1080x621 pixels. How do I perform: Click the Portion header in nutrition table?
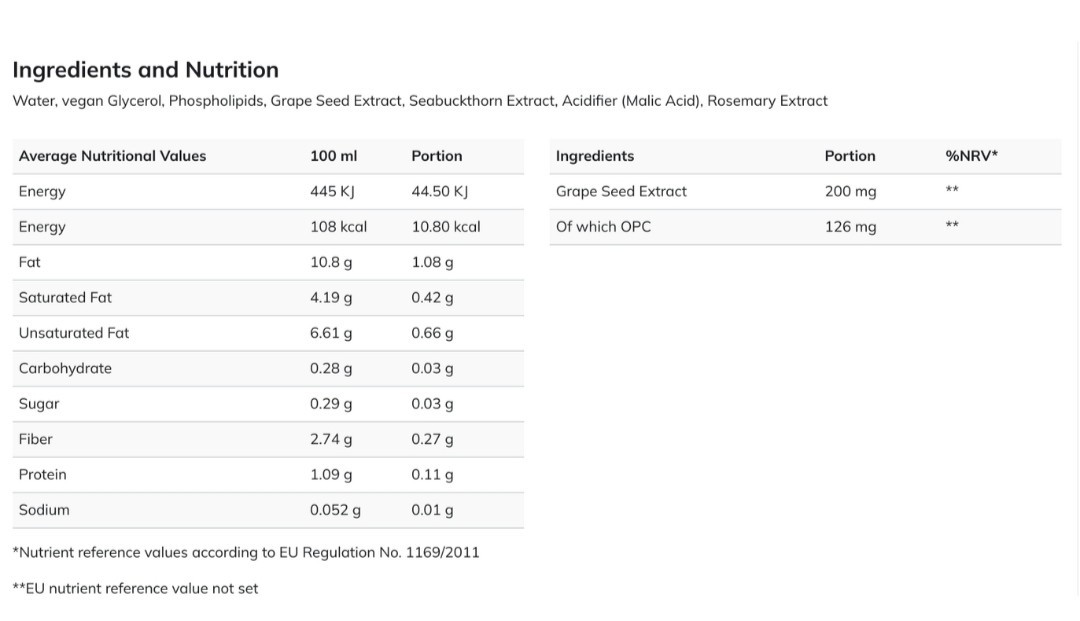point(437,156)
